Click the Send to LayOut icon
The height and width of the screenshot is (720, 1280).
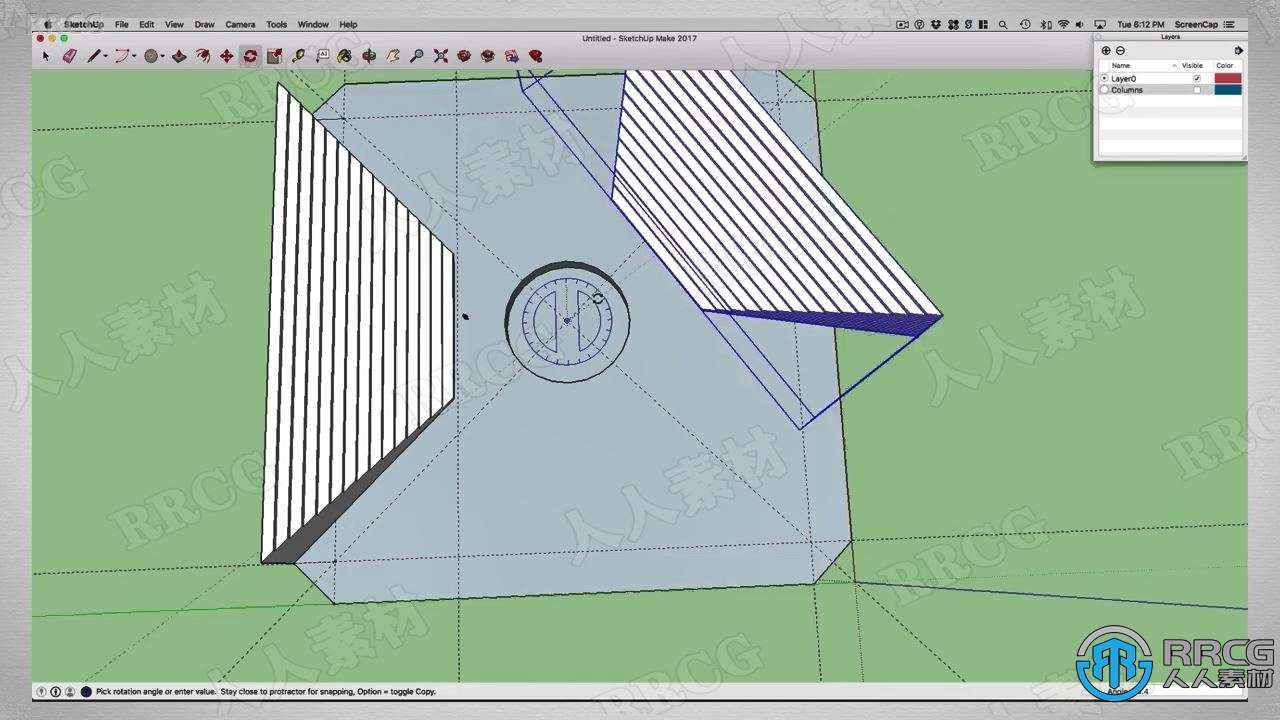coord(511,56)
